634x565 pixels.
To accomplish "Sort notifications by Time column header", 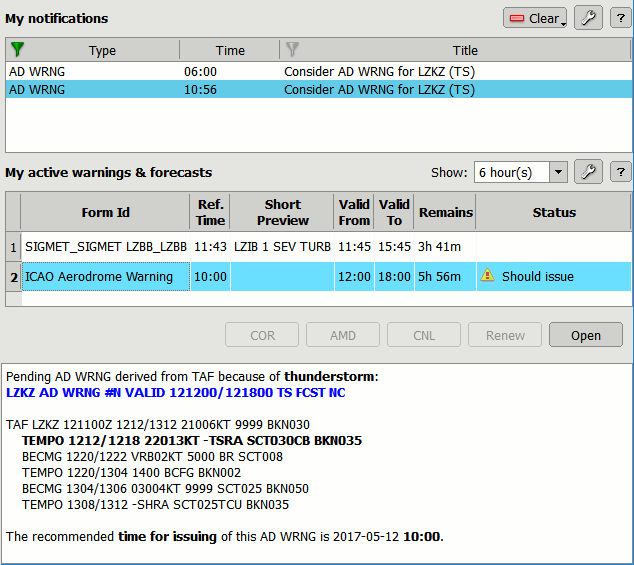I will [230, 50].
